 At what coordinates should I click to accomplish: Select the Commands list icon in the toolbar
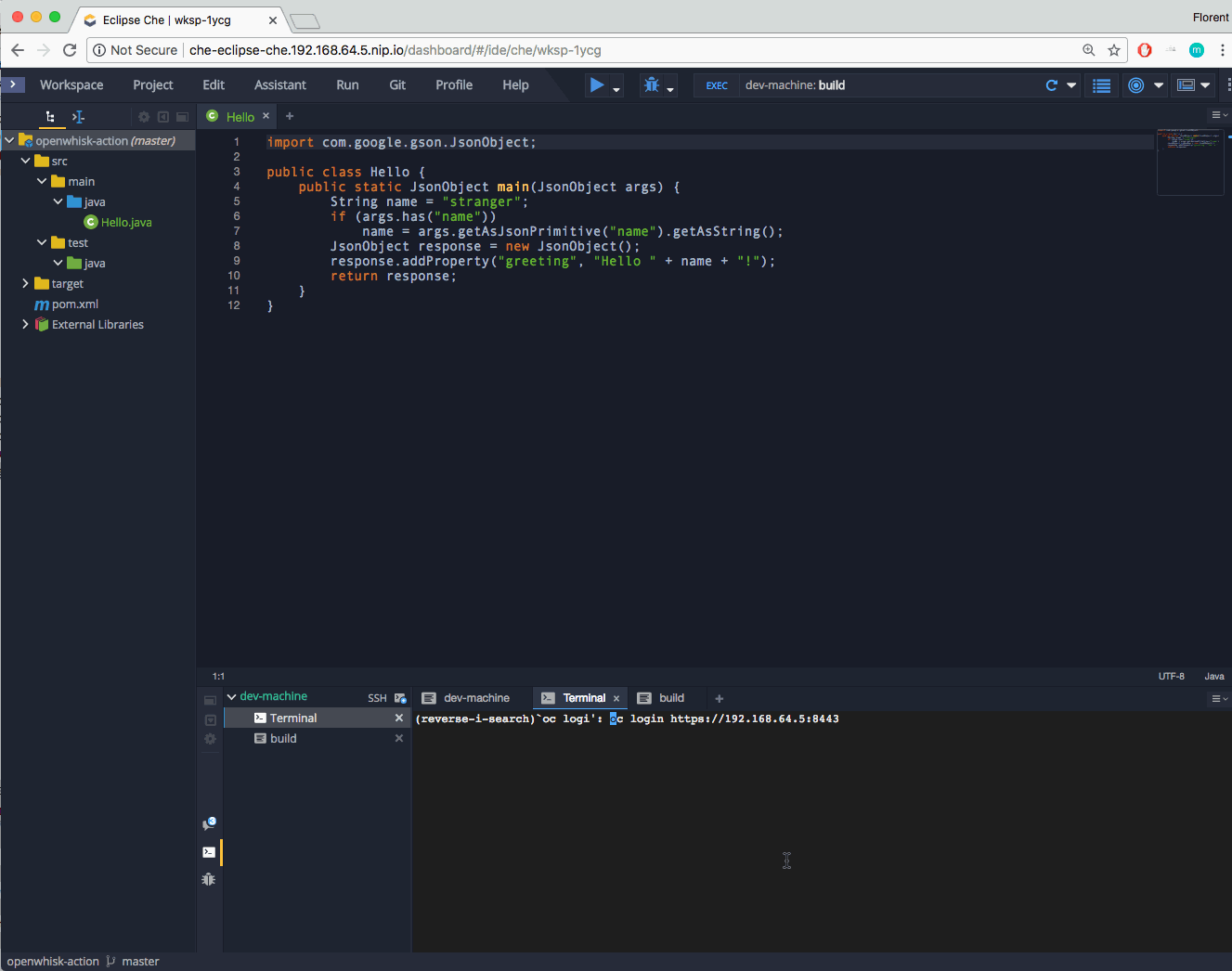(1101, 84)
